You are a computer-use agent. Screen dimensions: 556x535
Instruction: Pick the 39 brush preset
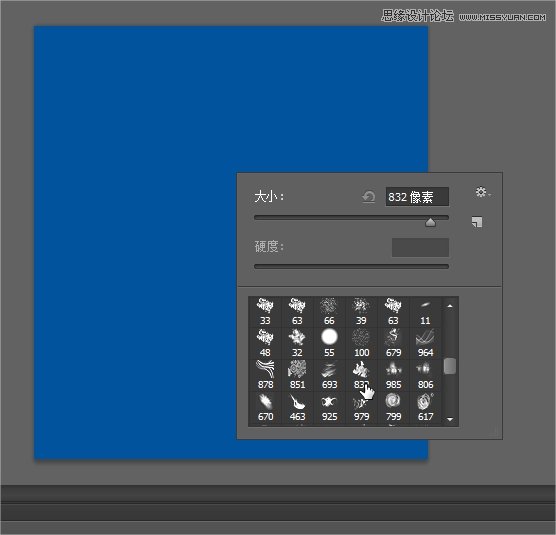361,312
